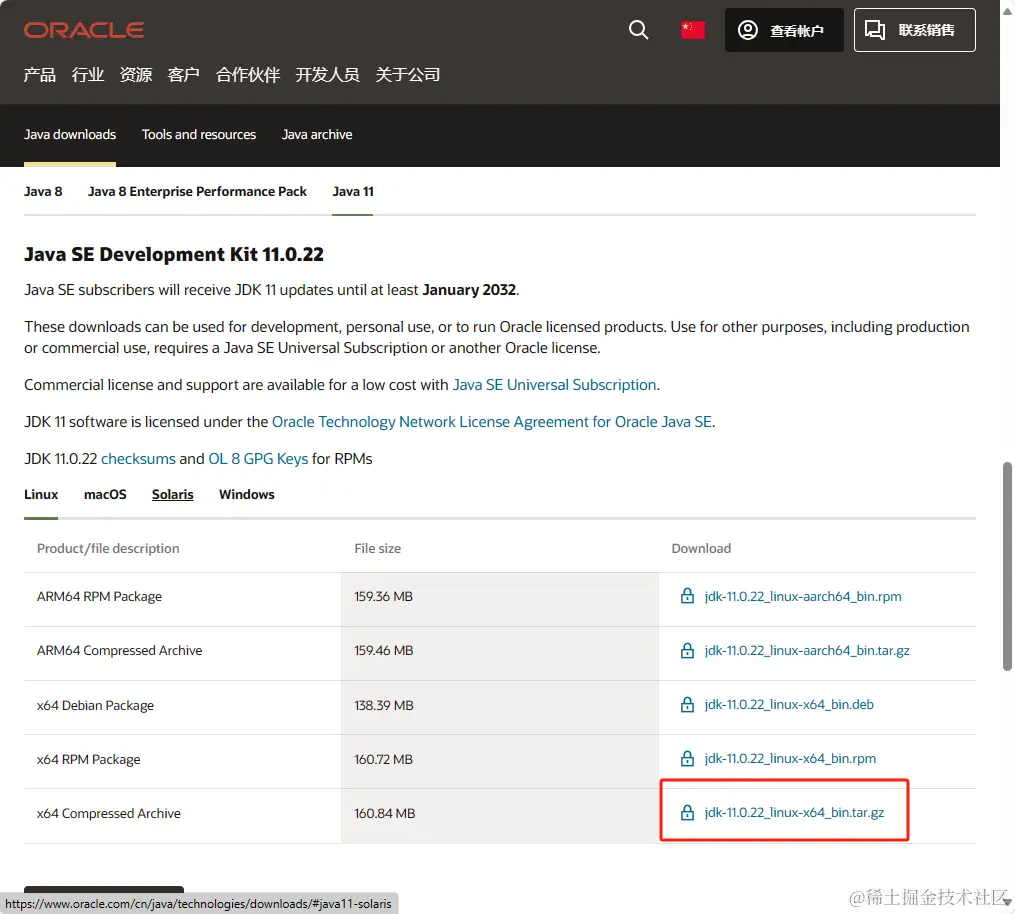The image size is (1015, 914).
Task: Click lock icon beside x64_bin.rpm download
Action: (687, 758)
